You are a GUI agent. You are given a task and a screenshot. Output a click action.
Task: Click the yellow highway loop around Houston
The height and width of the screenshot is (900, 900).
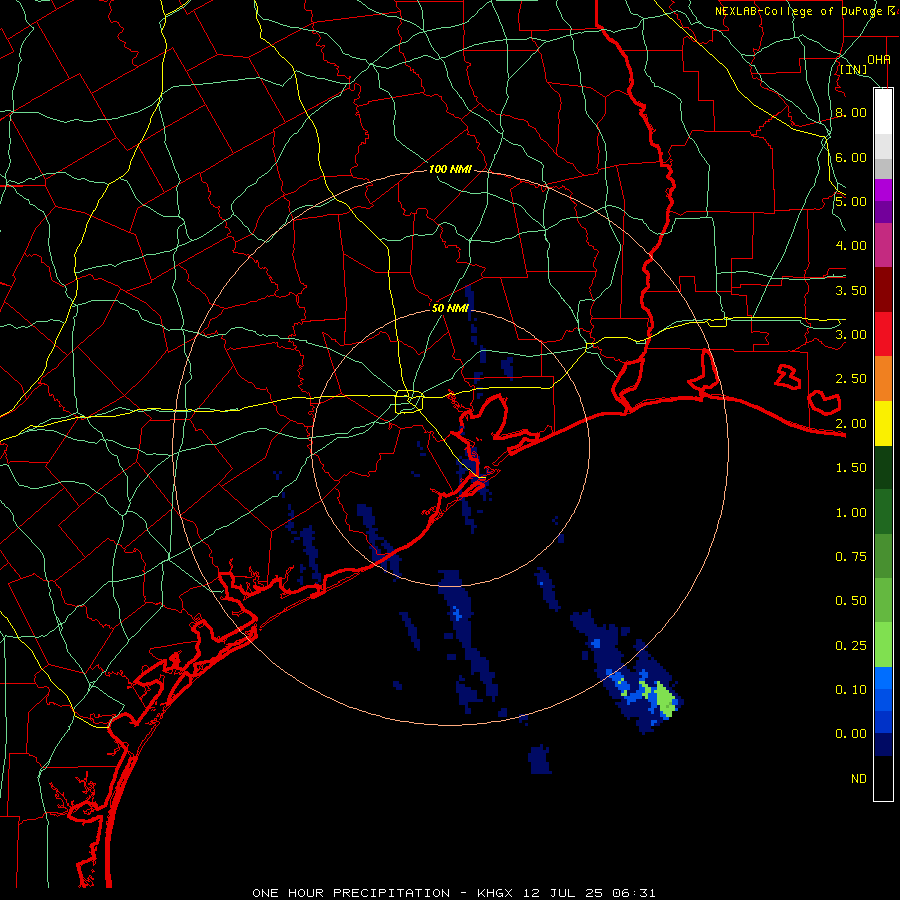pyautogui.click(x=409, y=401)
